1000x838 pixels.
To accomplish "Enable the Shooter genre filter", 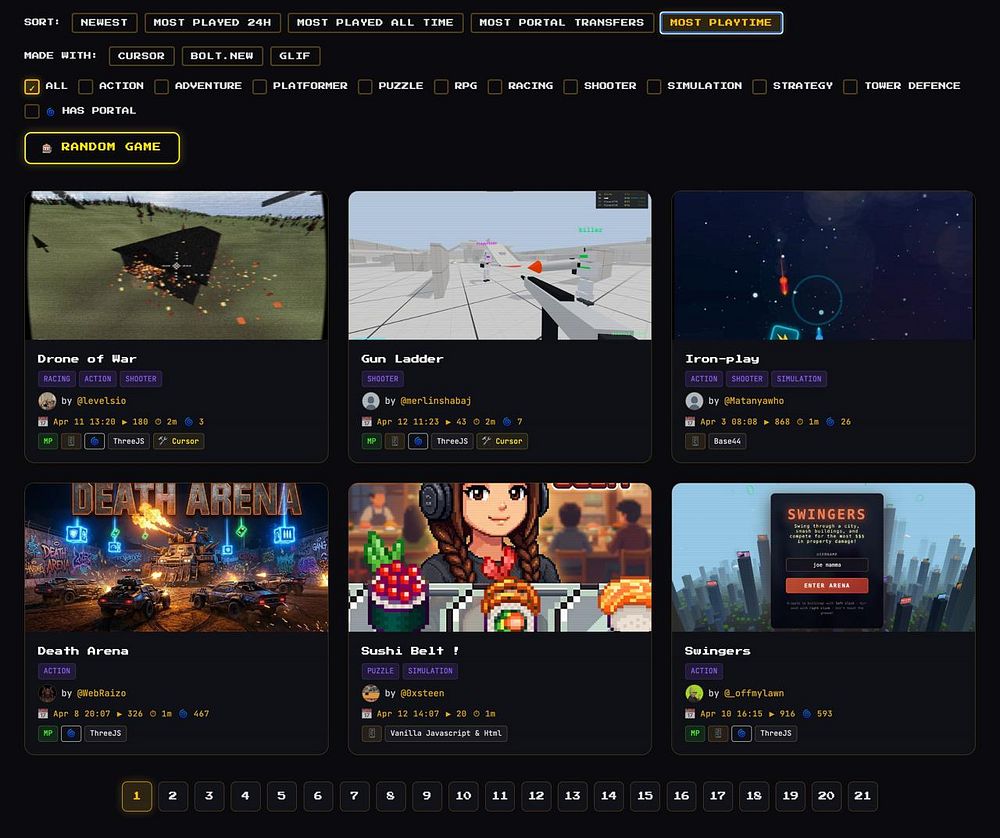I will coord(570,86).
